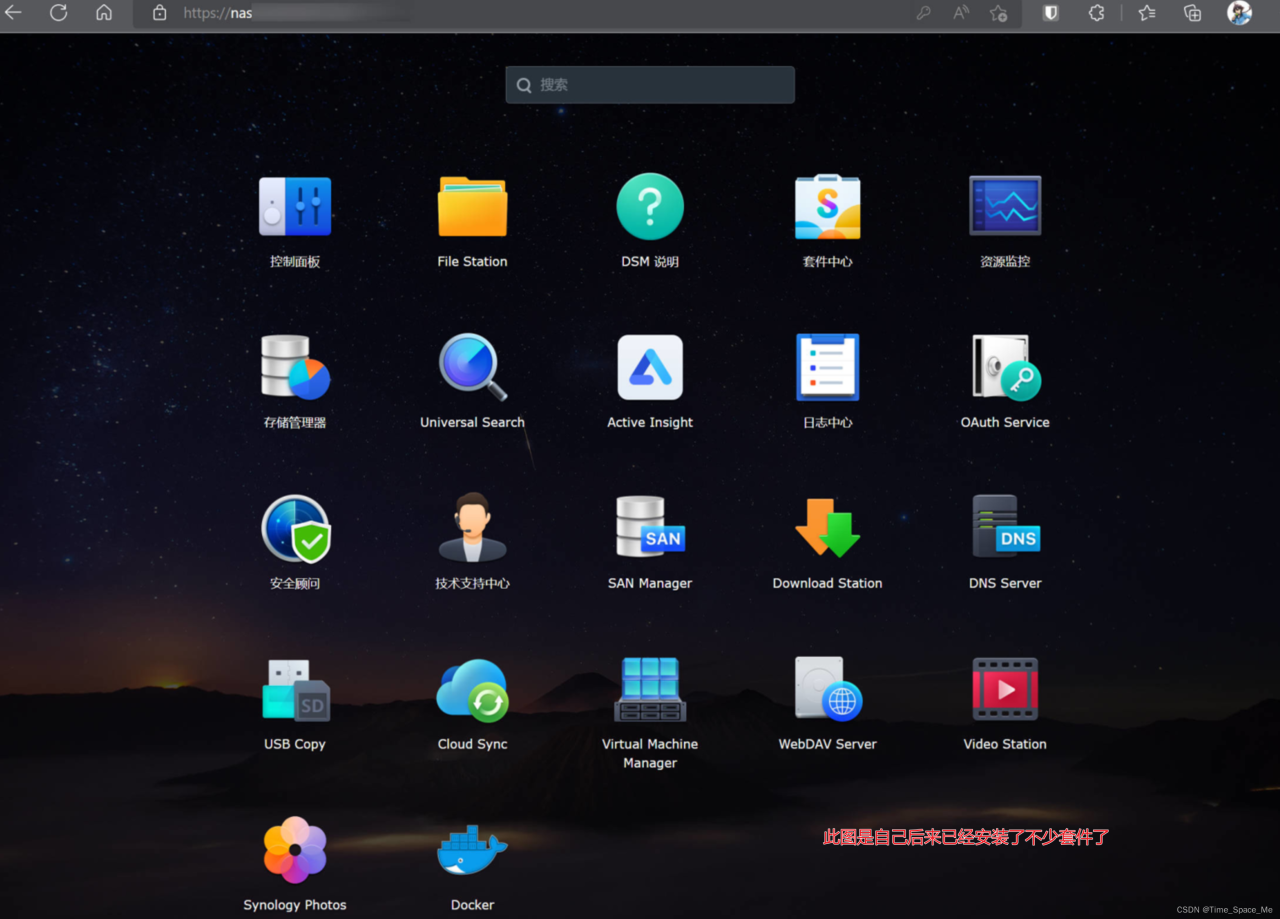
Task: Open SAN Manager
Action: (650, 529)
